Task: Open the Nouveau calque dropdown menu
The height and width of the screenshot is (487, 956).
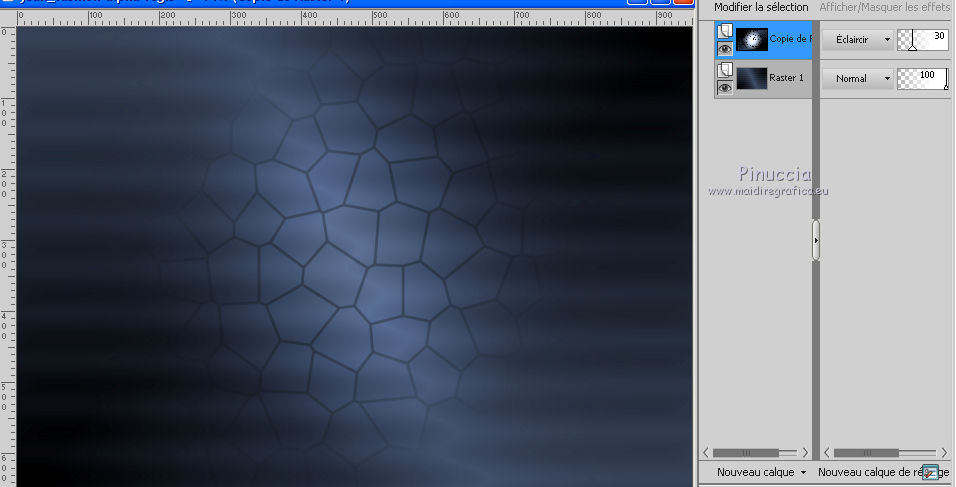Action: [762, 472]
